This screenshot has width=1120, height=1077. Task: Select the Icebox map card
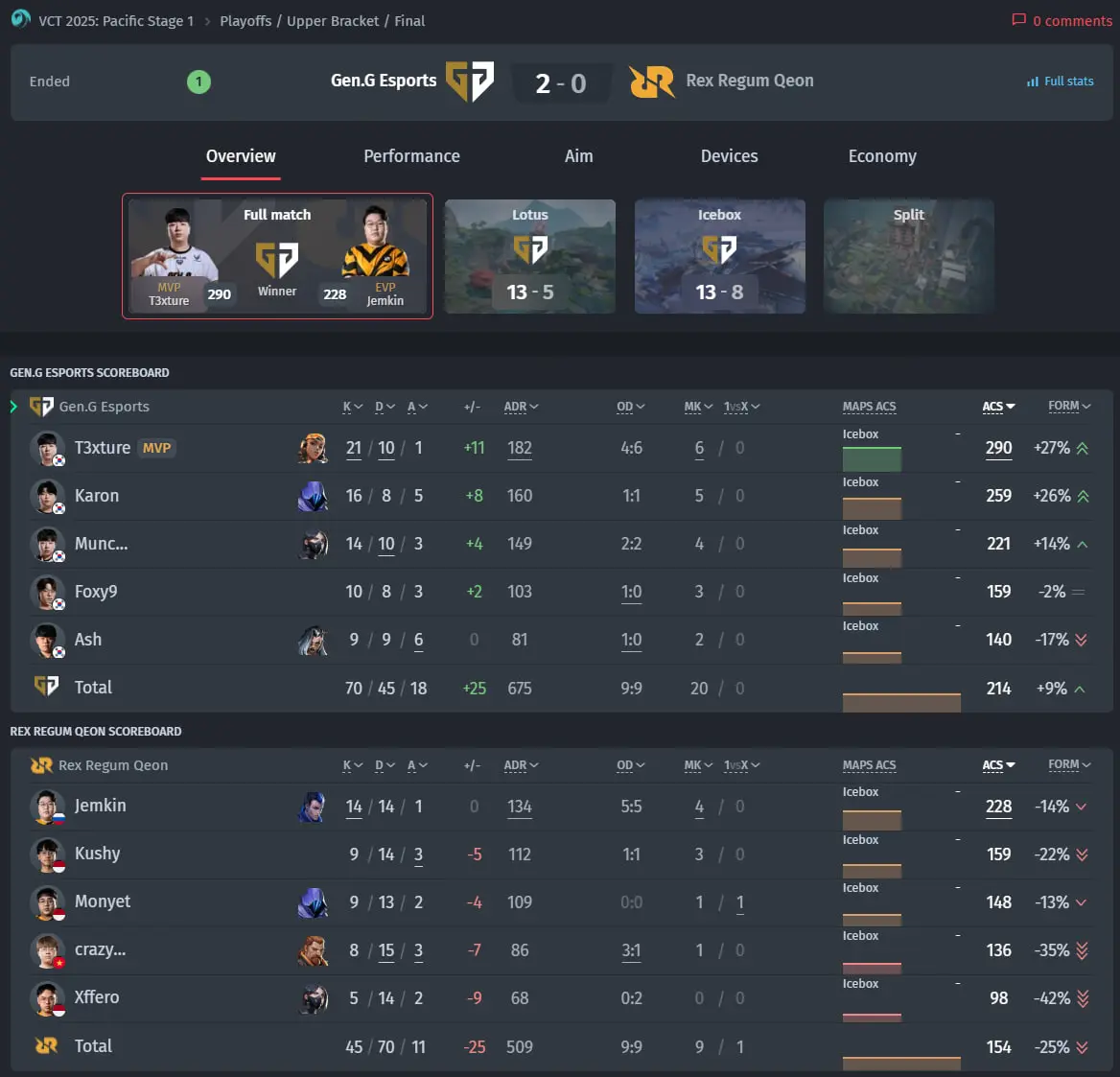pos(720,256)
